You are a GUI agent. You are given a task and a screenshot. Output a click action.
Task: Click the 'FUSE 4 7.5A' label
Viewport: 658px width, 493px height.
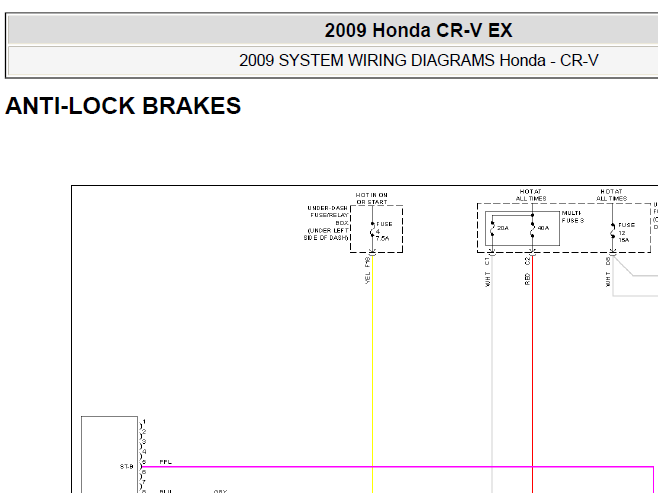pos(384,231)
